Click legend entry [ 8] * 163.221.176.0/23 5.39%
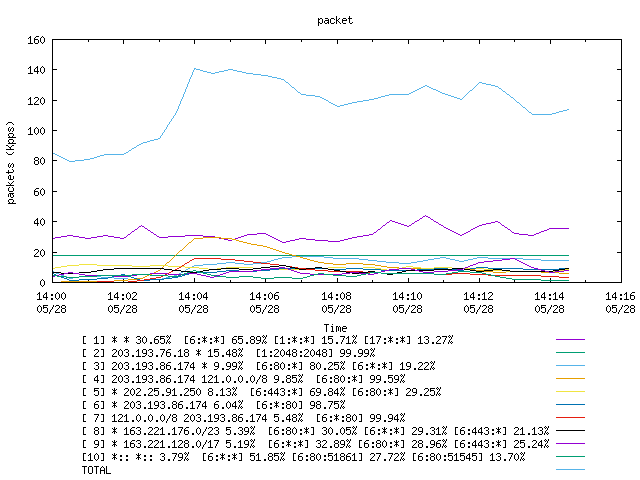Image resolution: width=640 pixels, height=480 pixels. 316,431
